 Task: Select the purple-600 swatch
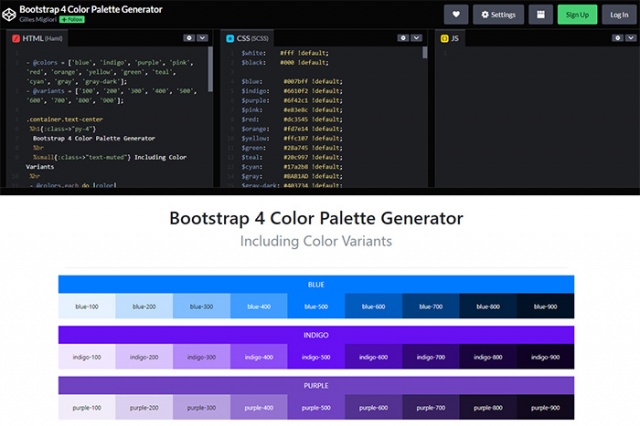373,407
